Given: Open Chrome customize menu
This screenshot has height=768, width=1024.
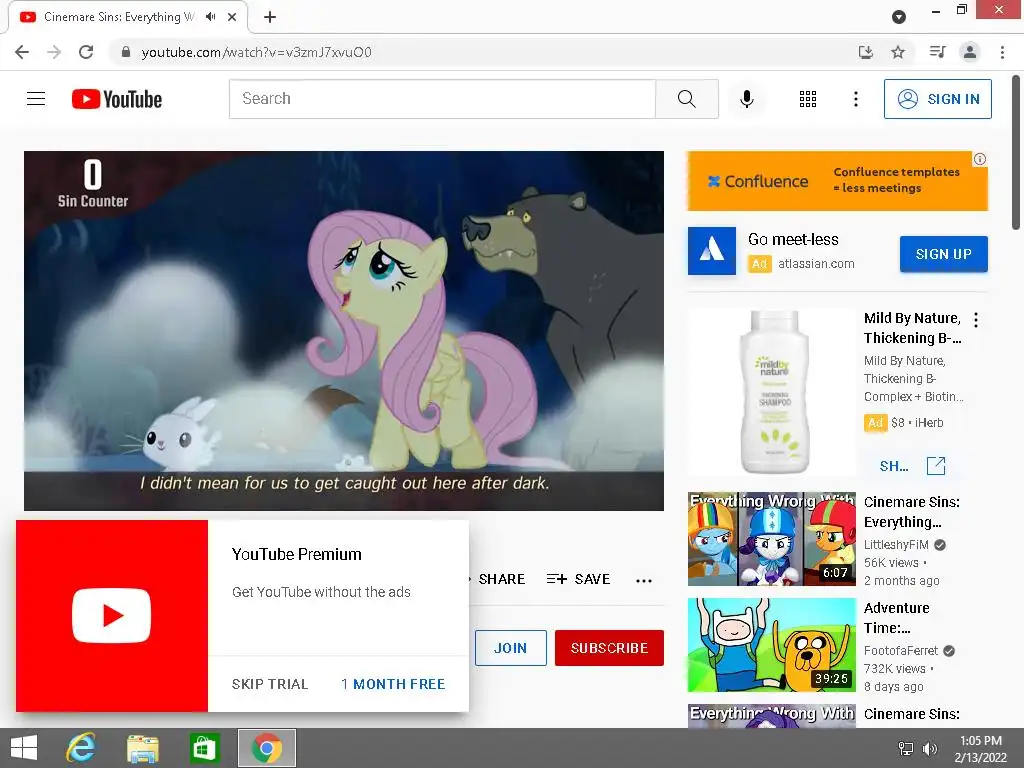Looking at the screenshot, I should pos(1002,52).
